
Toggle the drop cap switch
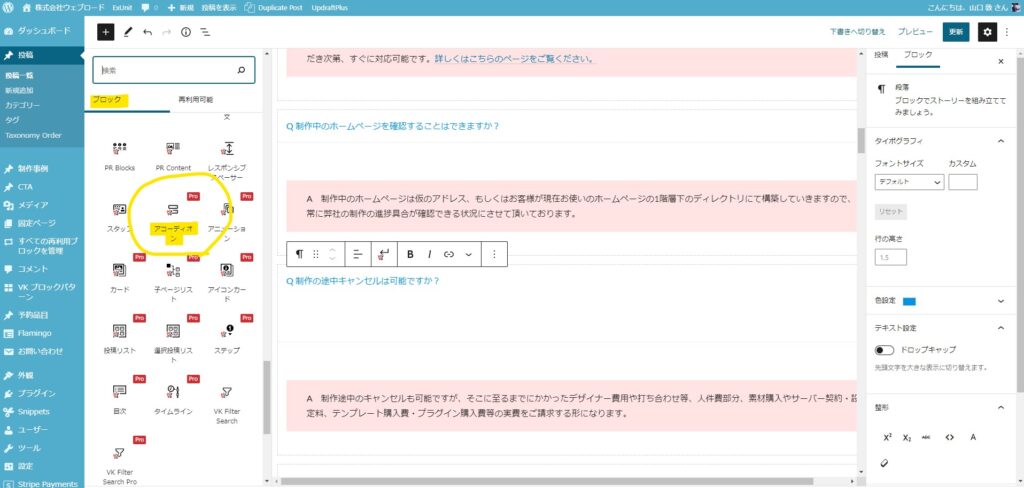(x=884, y=350)
